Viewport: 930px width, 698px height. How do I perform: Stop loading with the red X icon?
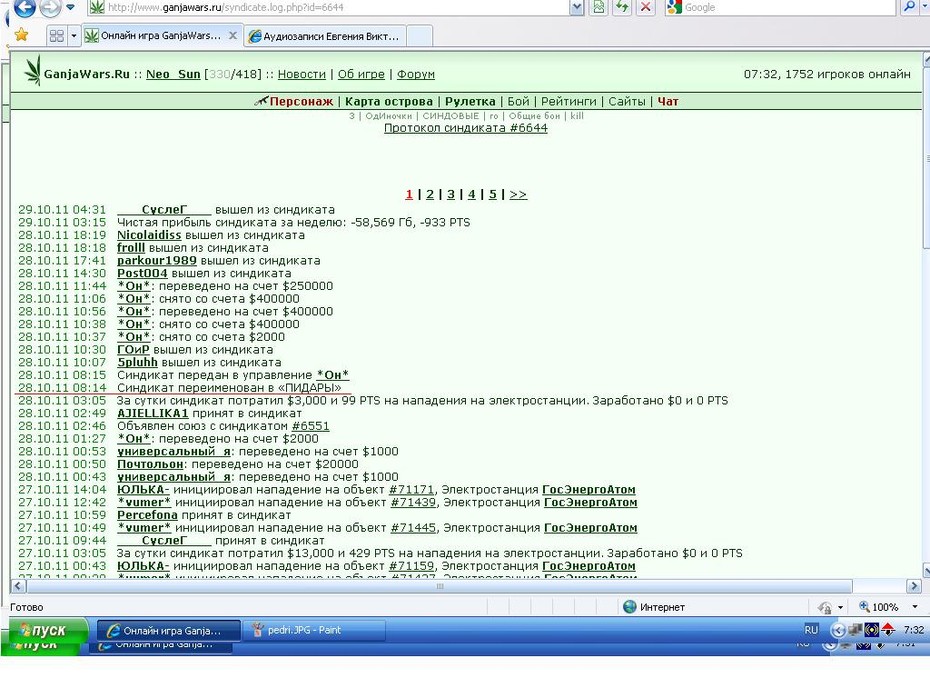point(646,7)
